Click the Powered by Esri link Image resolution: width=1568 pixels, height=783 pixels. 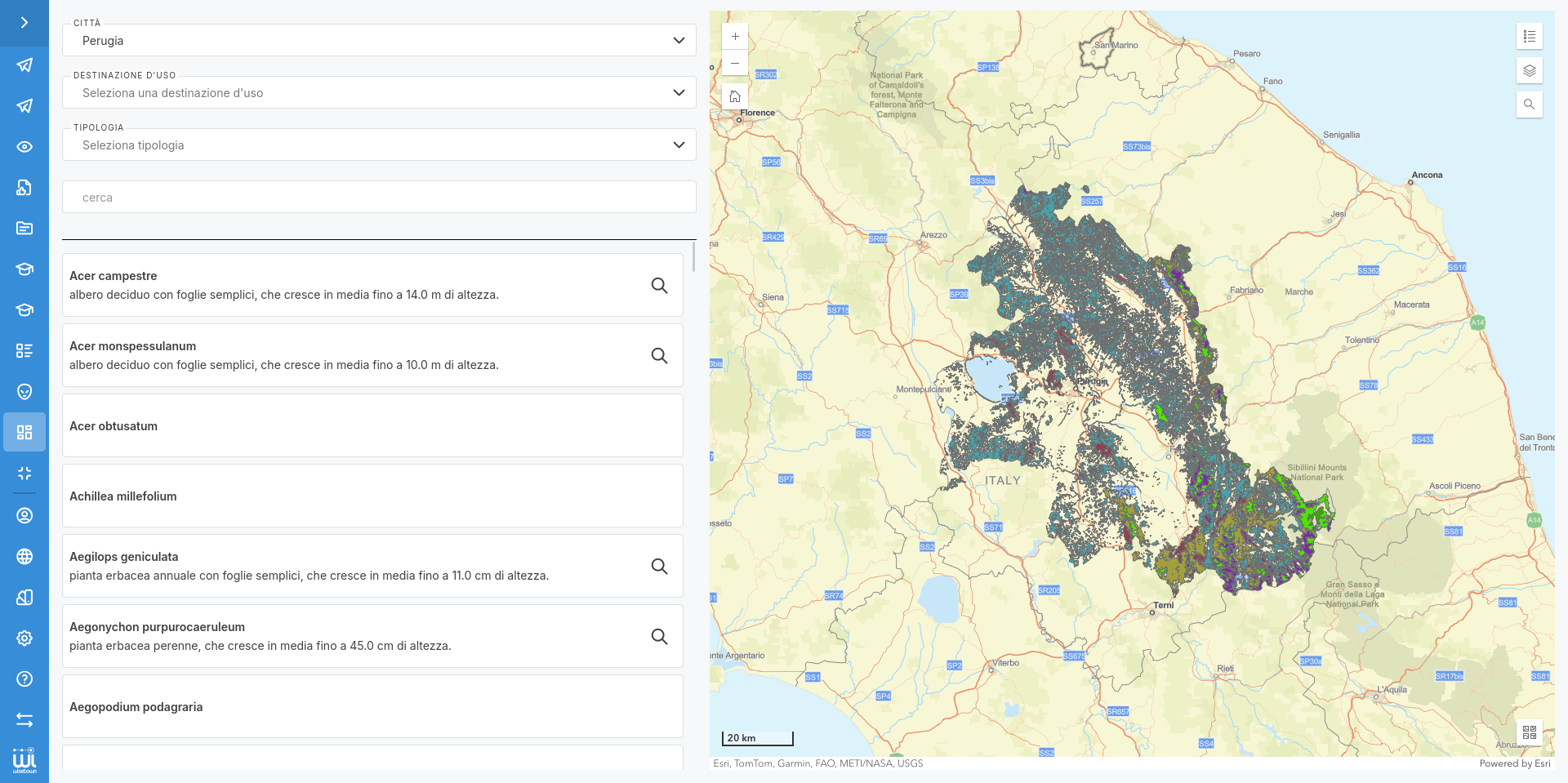click(1514, 763)
